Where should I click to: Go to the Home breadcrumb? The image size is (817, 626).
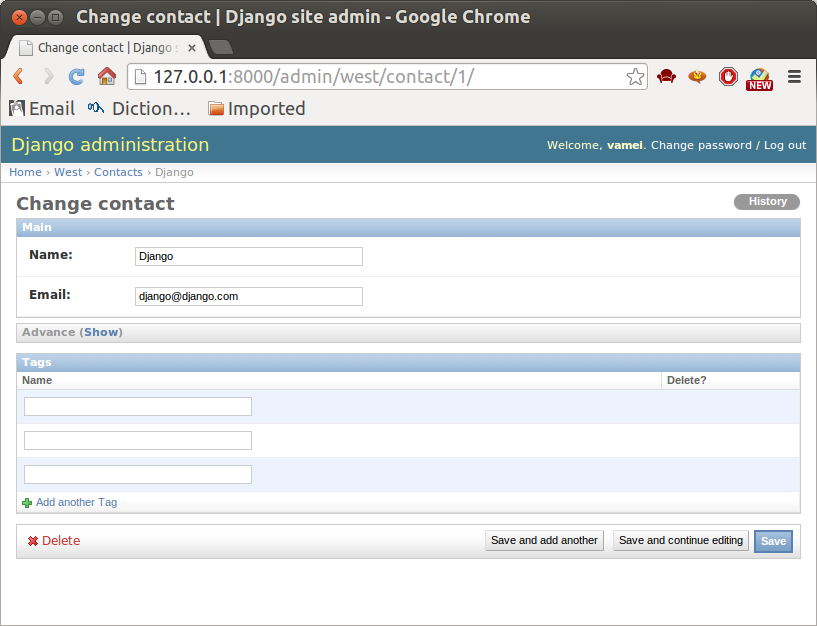[25, 172]
